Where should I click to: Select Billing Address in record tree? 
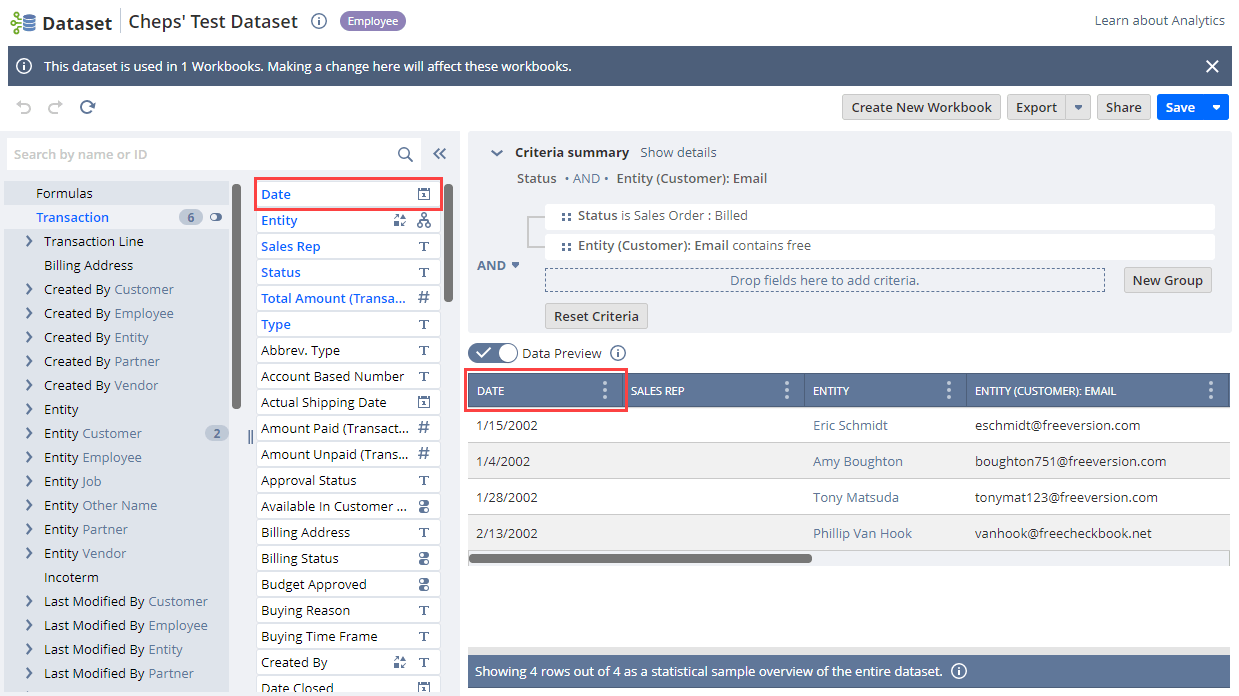point(88,265)
